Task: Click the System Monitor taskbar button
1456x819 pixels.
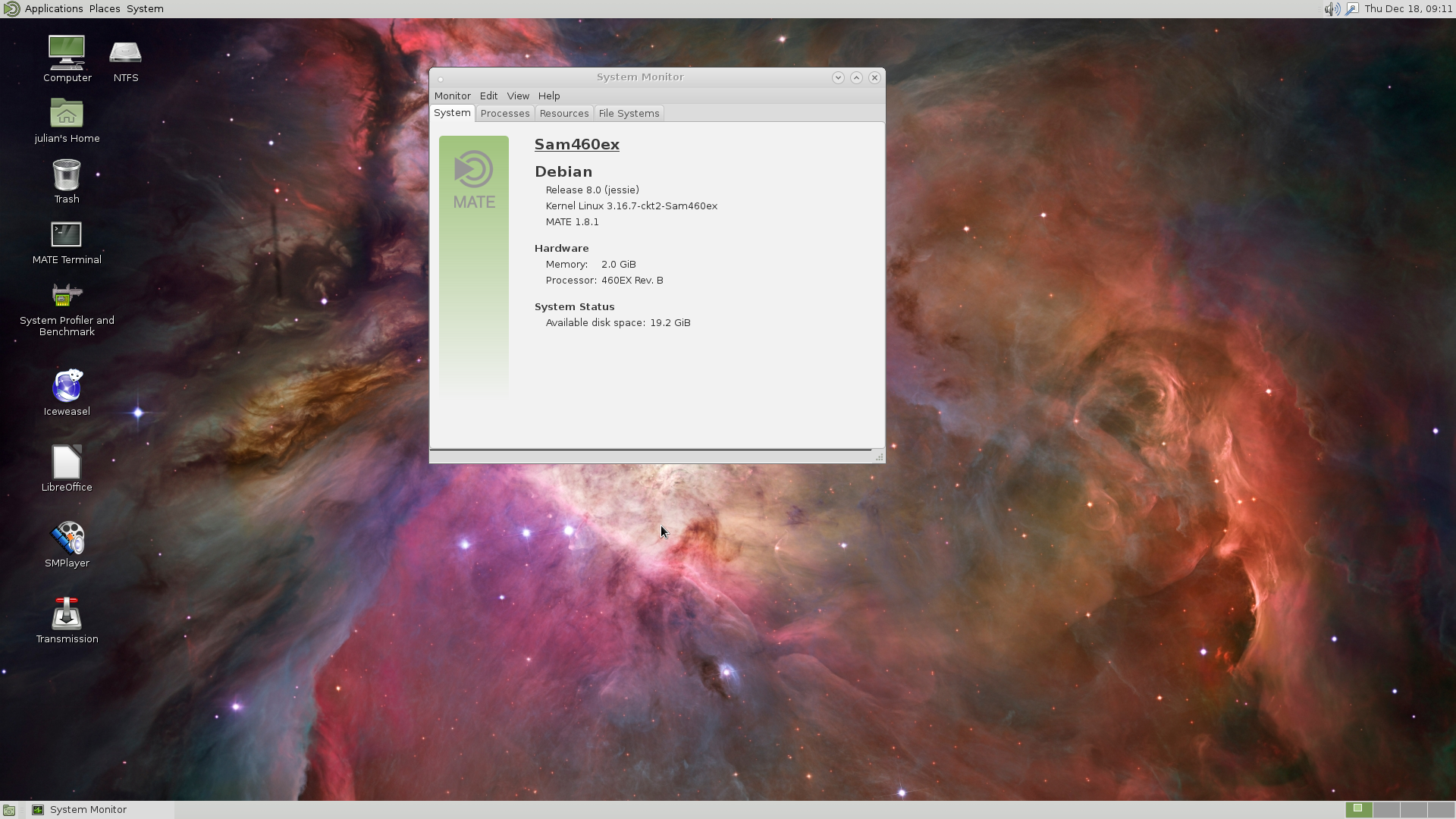Action: (88, 810)
